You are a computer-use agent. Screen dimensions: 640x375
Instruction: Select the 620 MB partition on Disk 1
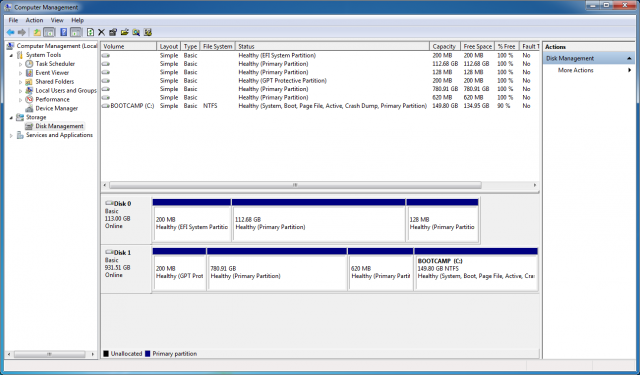tap(380, 270)
